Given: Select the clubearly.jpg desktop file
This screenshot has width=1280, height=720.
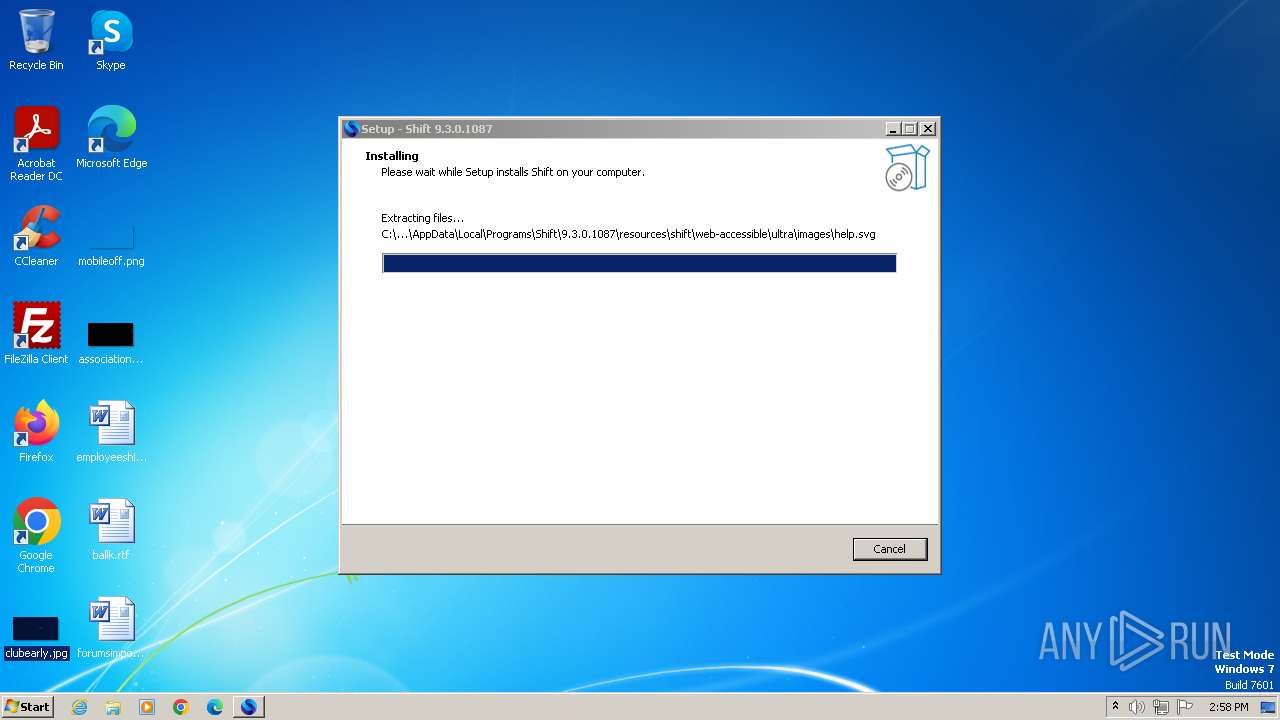Looking at the screenshot, I should (36, 638).
